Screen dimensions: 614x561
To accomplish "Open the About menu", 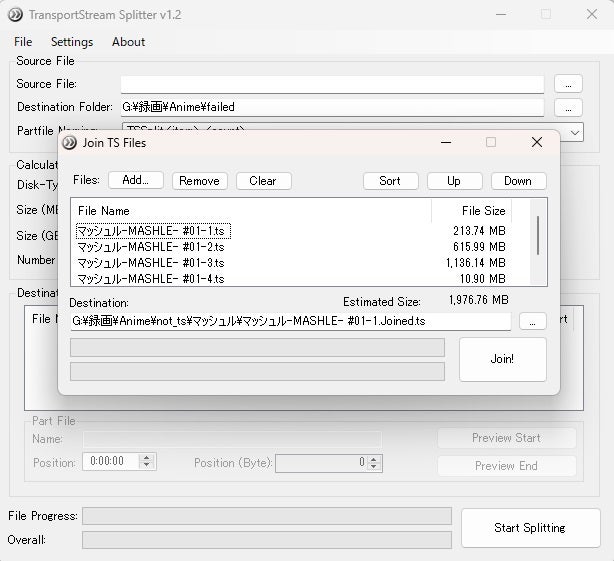I will [x=128, y=42].
